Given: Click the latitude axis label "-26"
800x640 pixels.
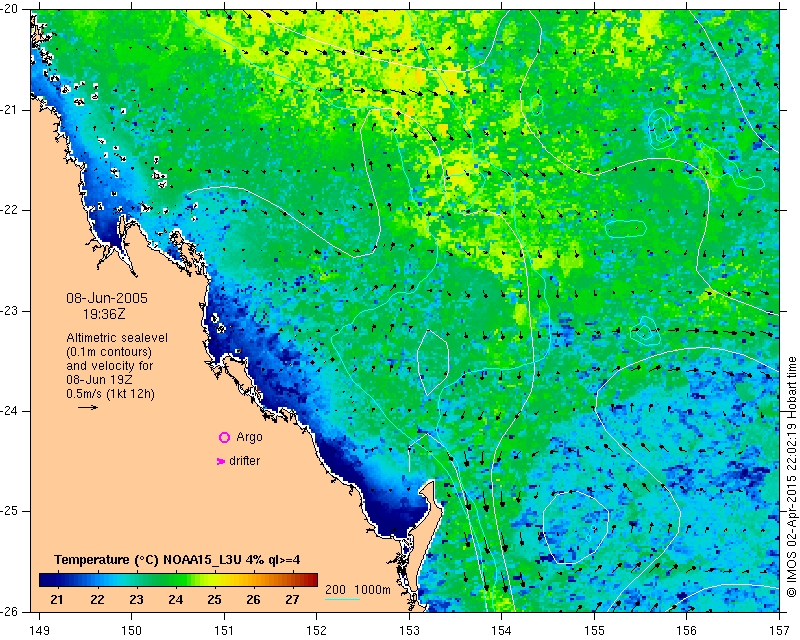Looking at the screenshot, I should [x=9, y=611].
